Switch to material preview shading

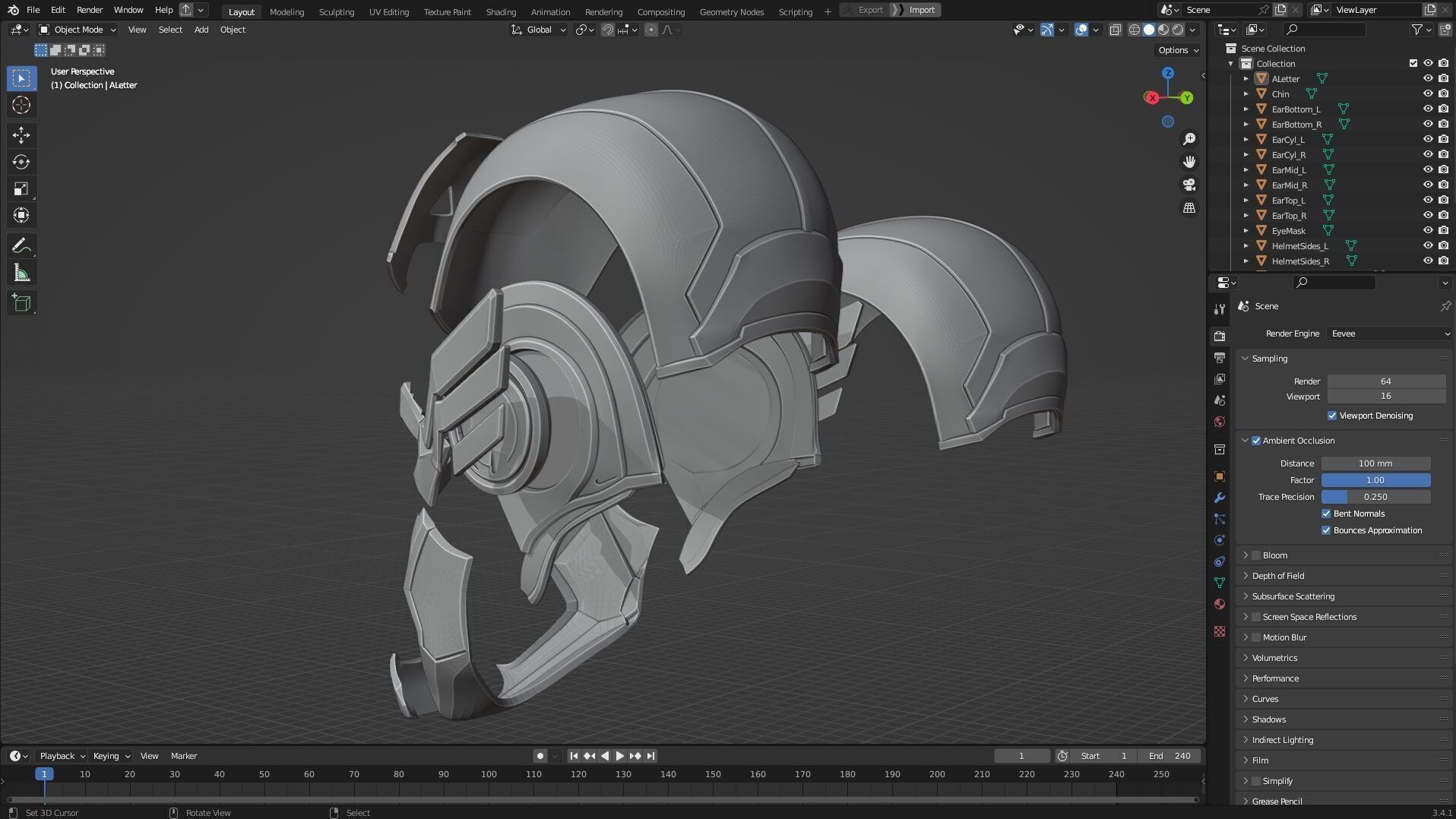(x=1163, y=30)
